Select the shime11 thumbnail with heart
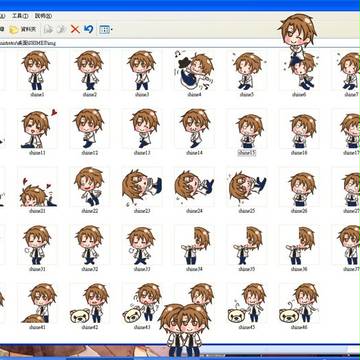This screenshot has height=360, width=360. 37,129
